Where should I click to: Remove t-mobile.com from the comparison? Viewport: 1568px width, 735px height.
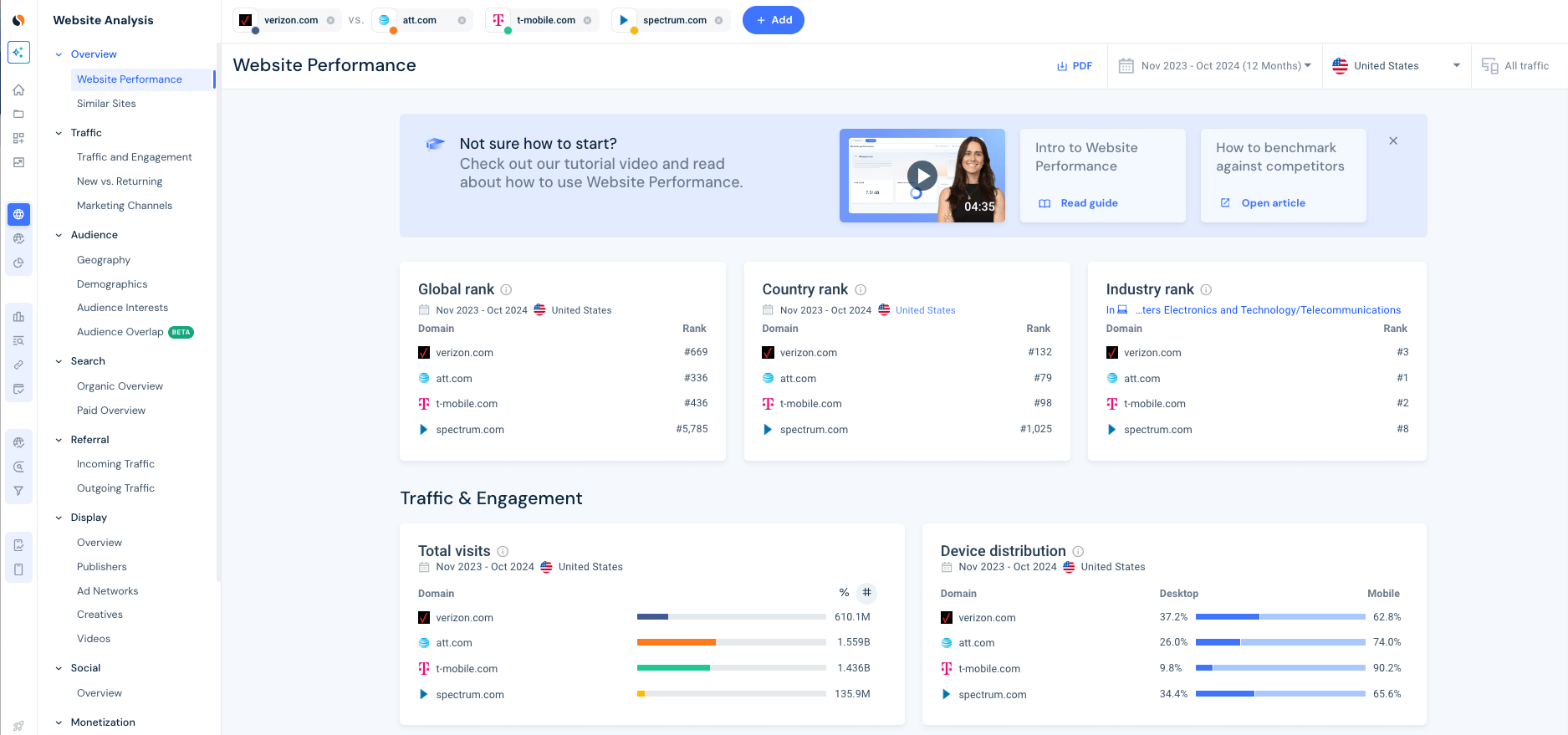tap(587, 20)
